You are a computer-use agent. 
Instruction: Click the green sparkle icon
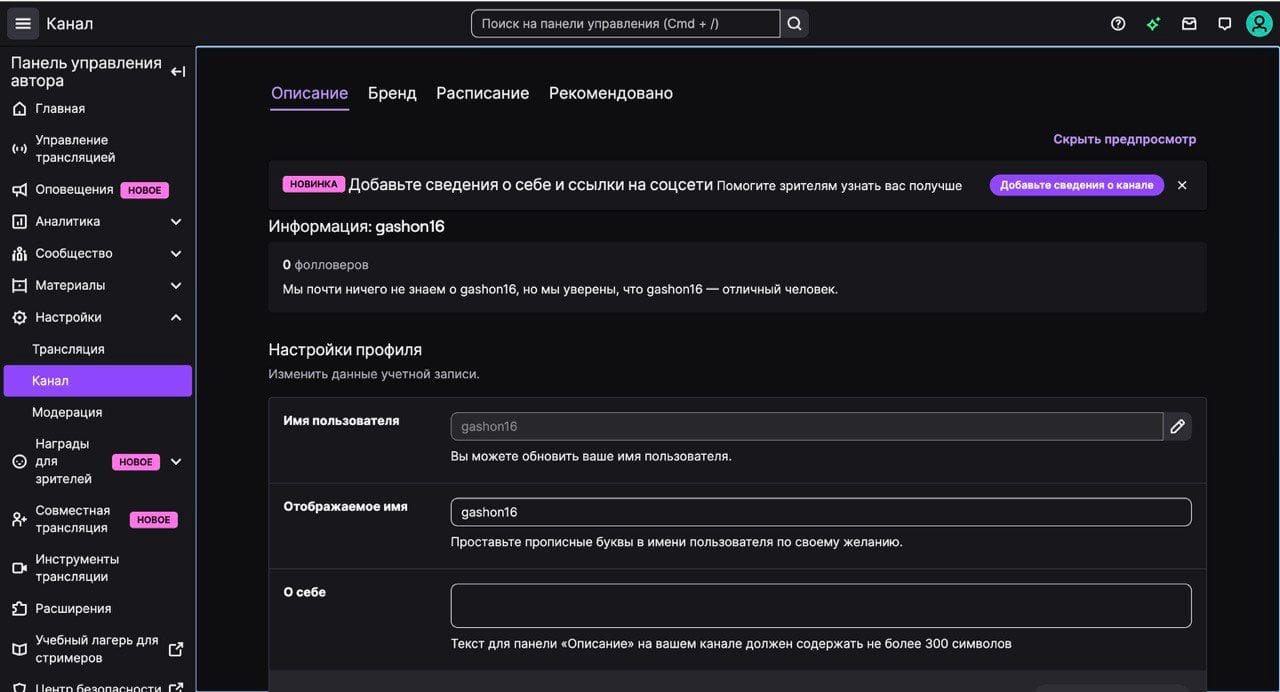click(x=1153, y=23)
